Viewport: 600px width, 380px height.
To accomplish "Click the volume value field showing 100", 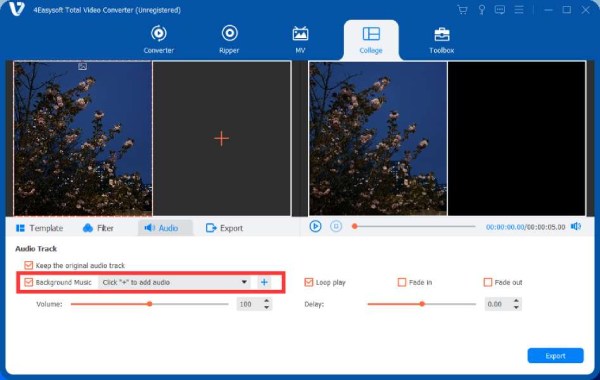I will click(249, 304).
